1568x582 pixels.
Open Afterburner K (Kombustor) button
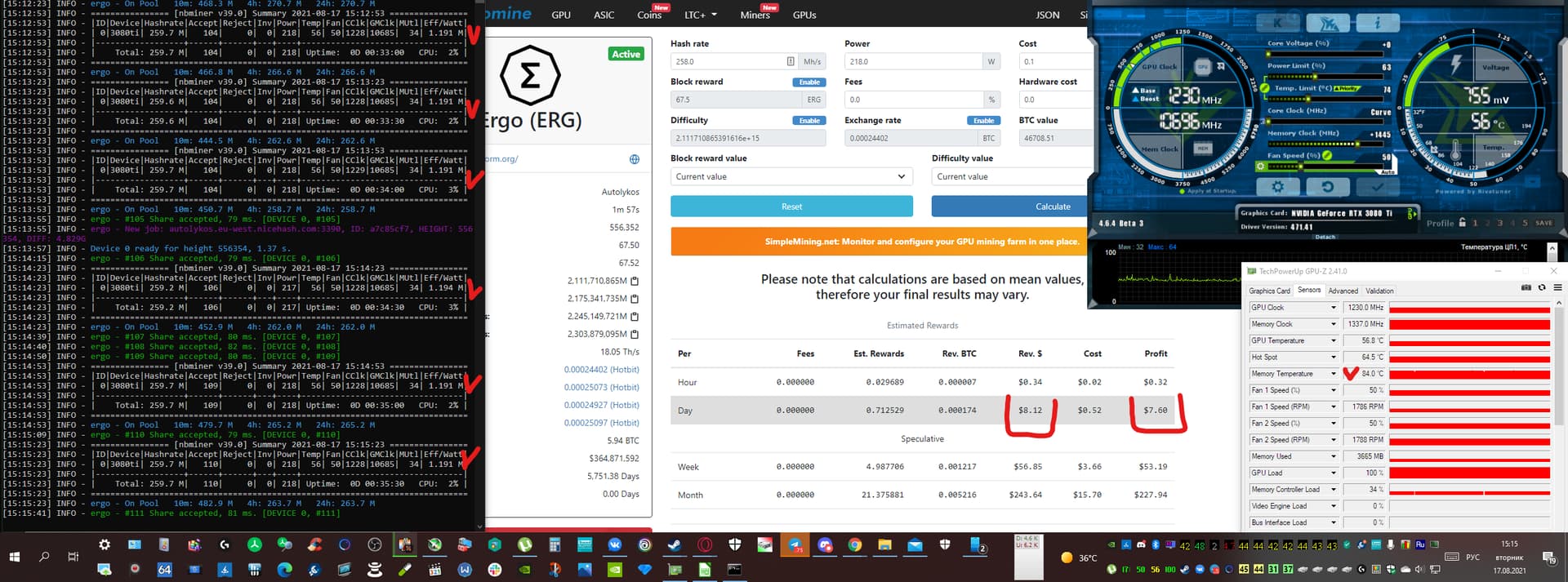tap(1278, 22)
